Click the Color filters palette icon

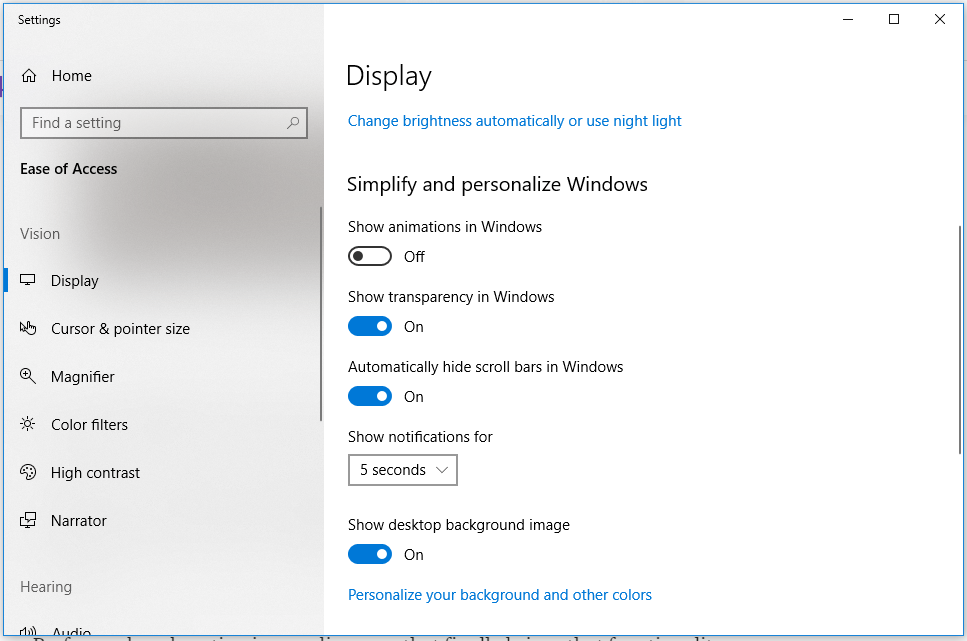(x=28, y=424)
